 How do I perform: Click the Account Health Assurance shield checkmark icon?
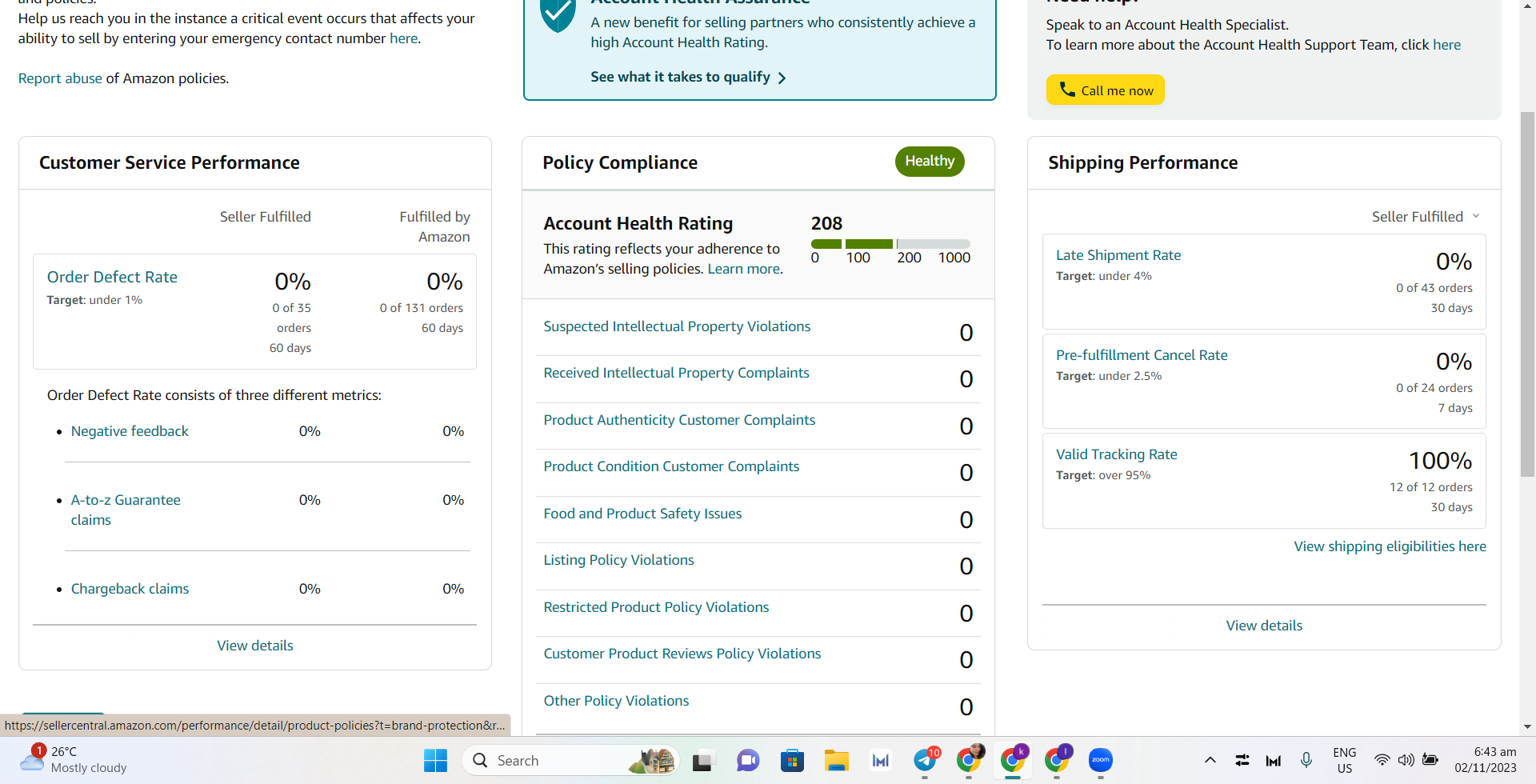pyautogui.click(x=558, y=14)
